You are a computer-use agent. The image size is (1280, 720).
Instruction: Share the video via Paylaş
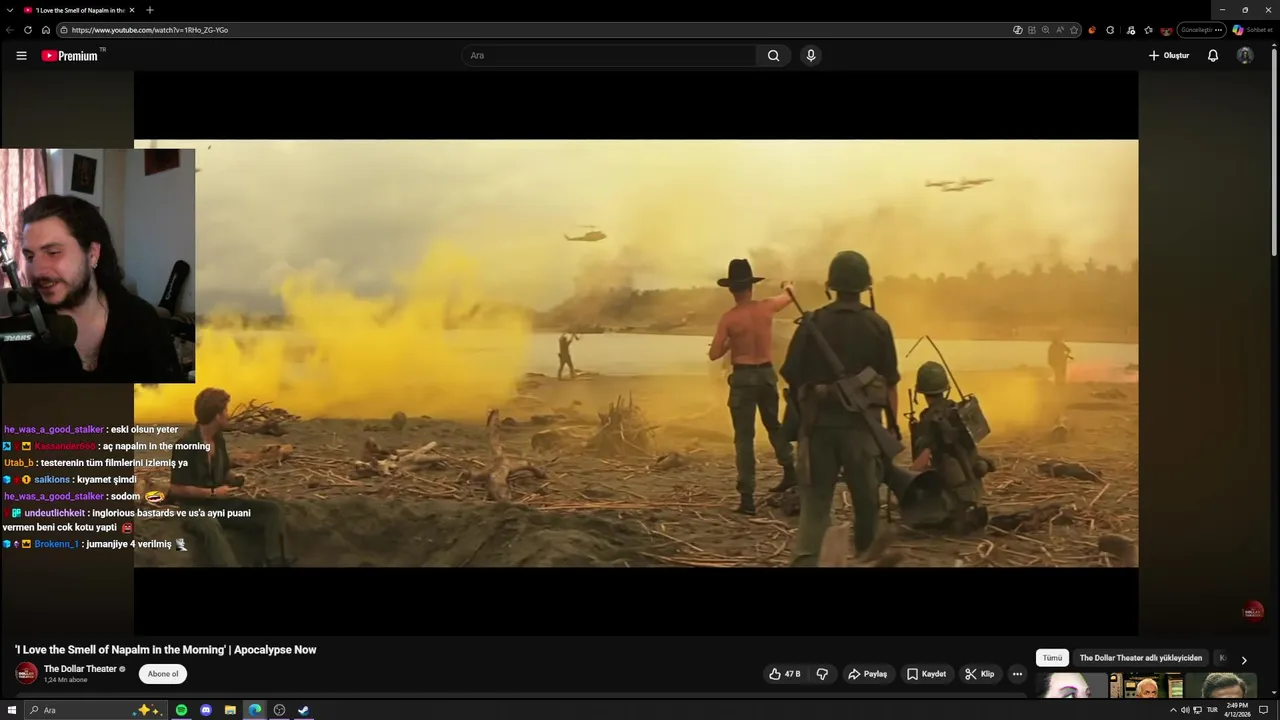click(x=867, y=674)
